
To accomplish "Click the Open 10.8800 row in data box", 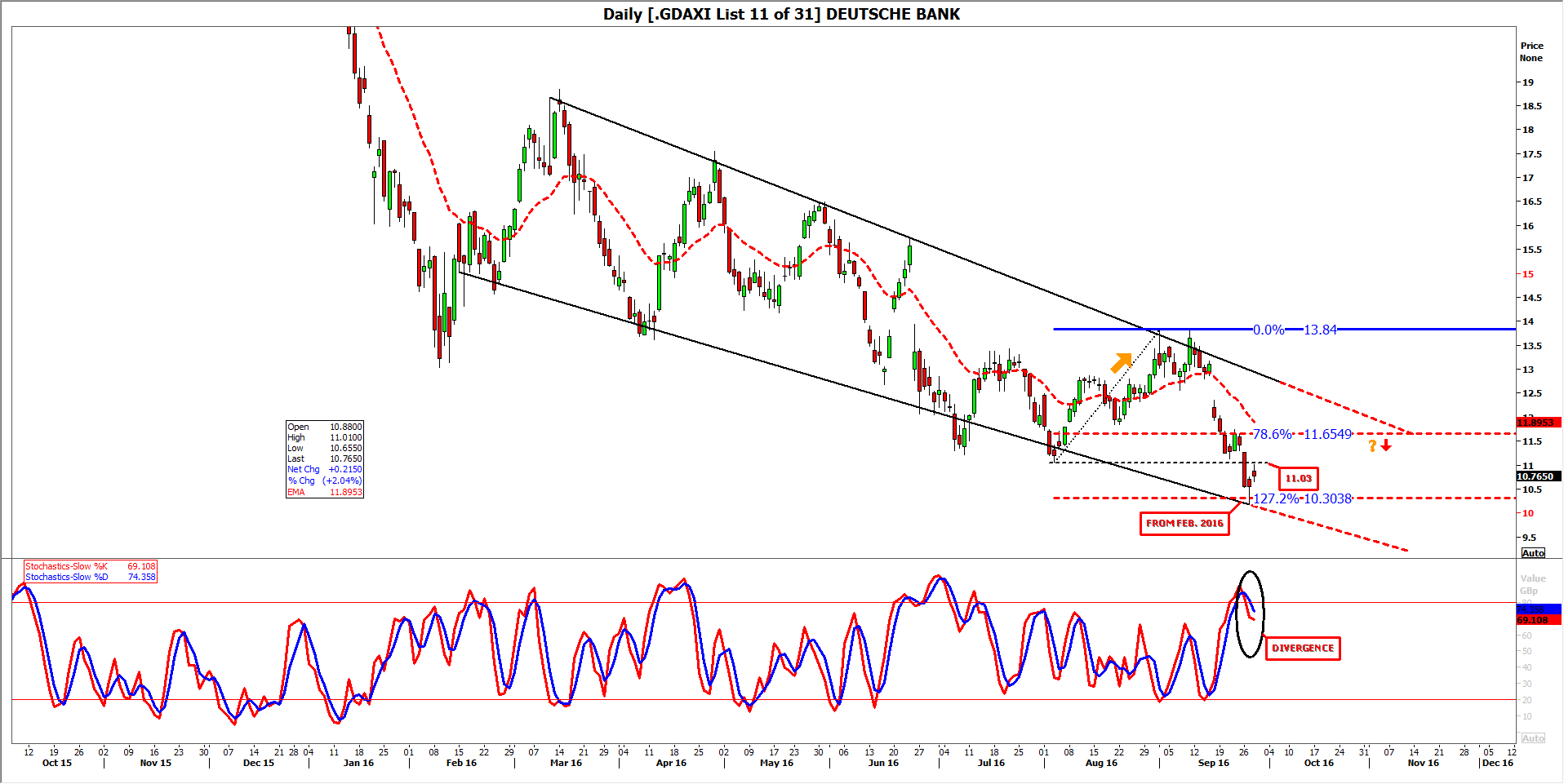I will (x=325, y=427).
